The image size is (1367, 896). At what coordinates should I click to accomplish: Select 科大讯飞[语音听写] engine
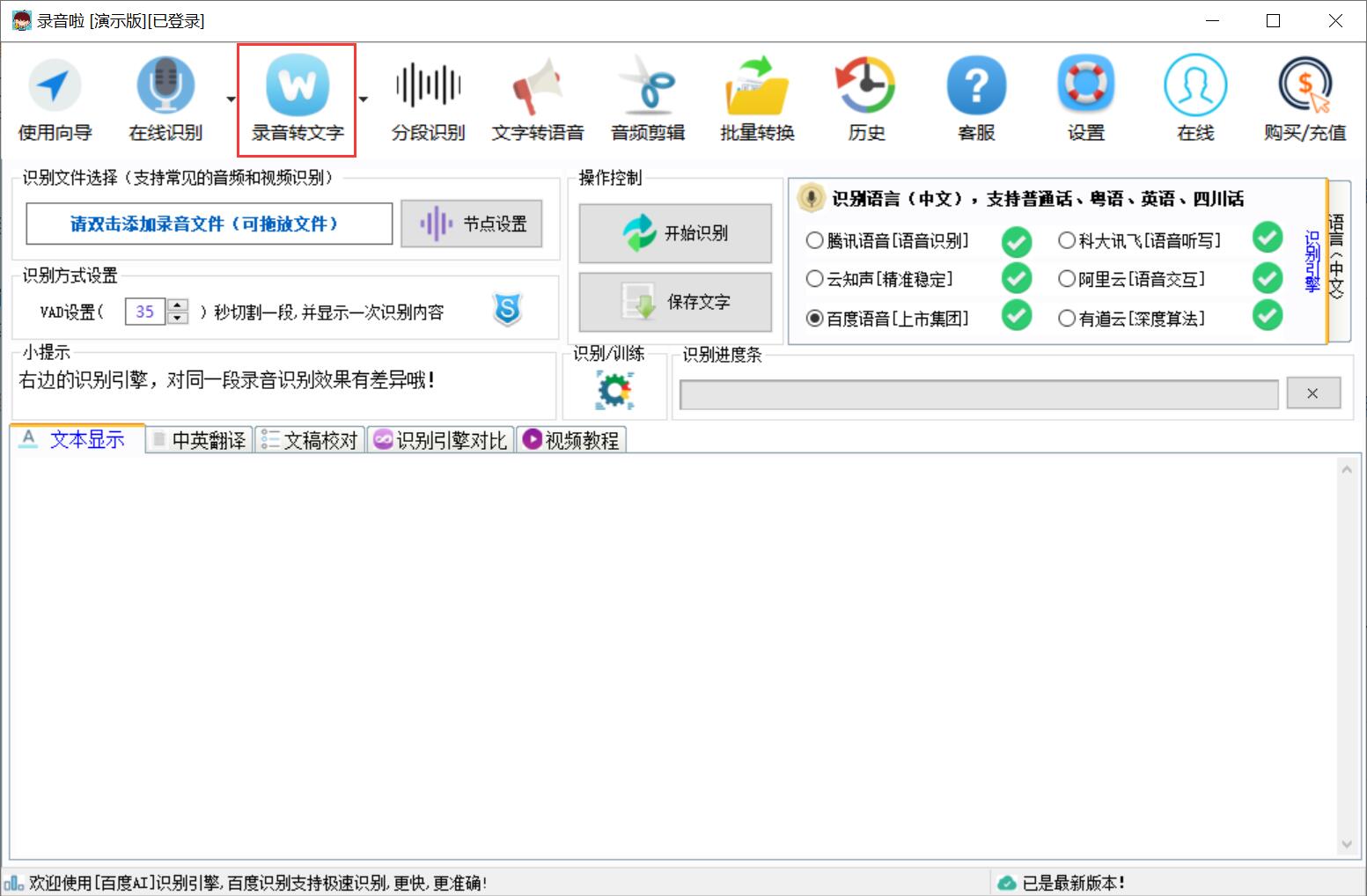point(1139,241)
